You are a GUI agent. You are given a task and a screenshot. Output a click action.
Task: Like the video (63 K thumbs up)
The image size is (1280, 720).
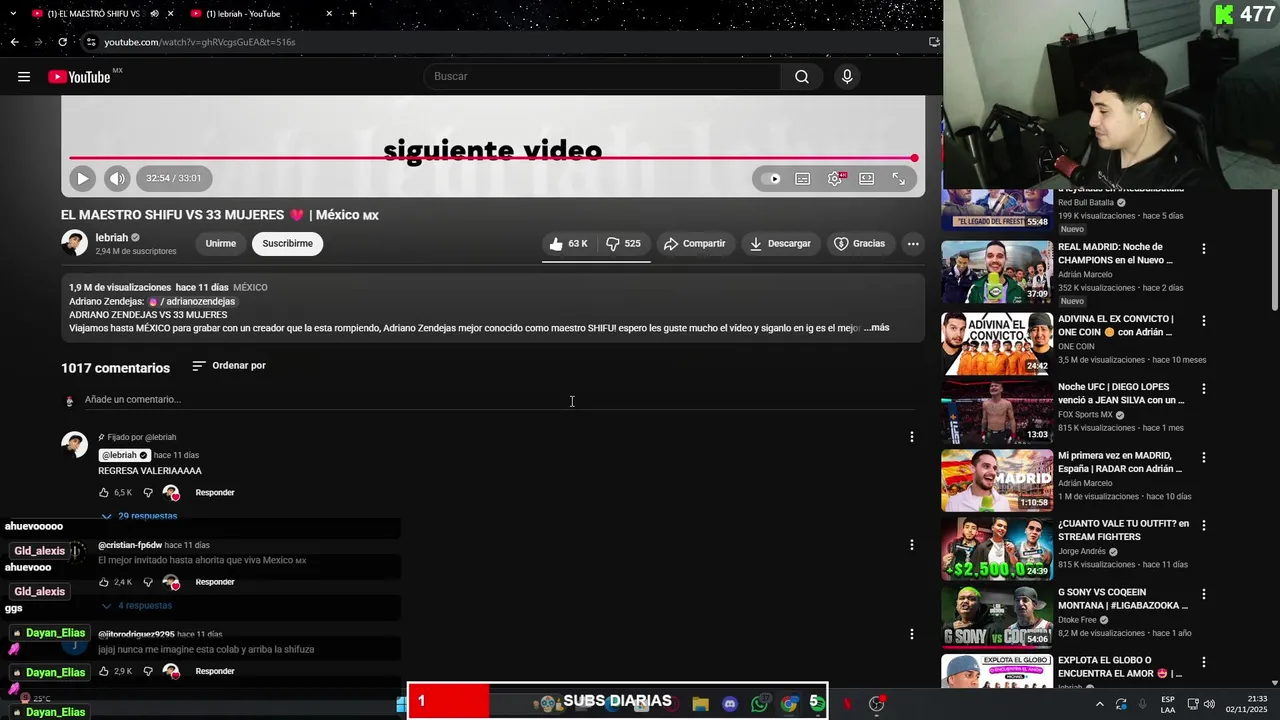coord(568,243)
